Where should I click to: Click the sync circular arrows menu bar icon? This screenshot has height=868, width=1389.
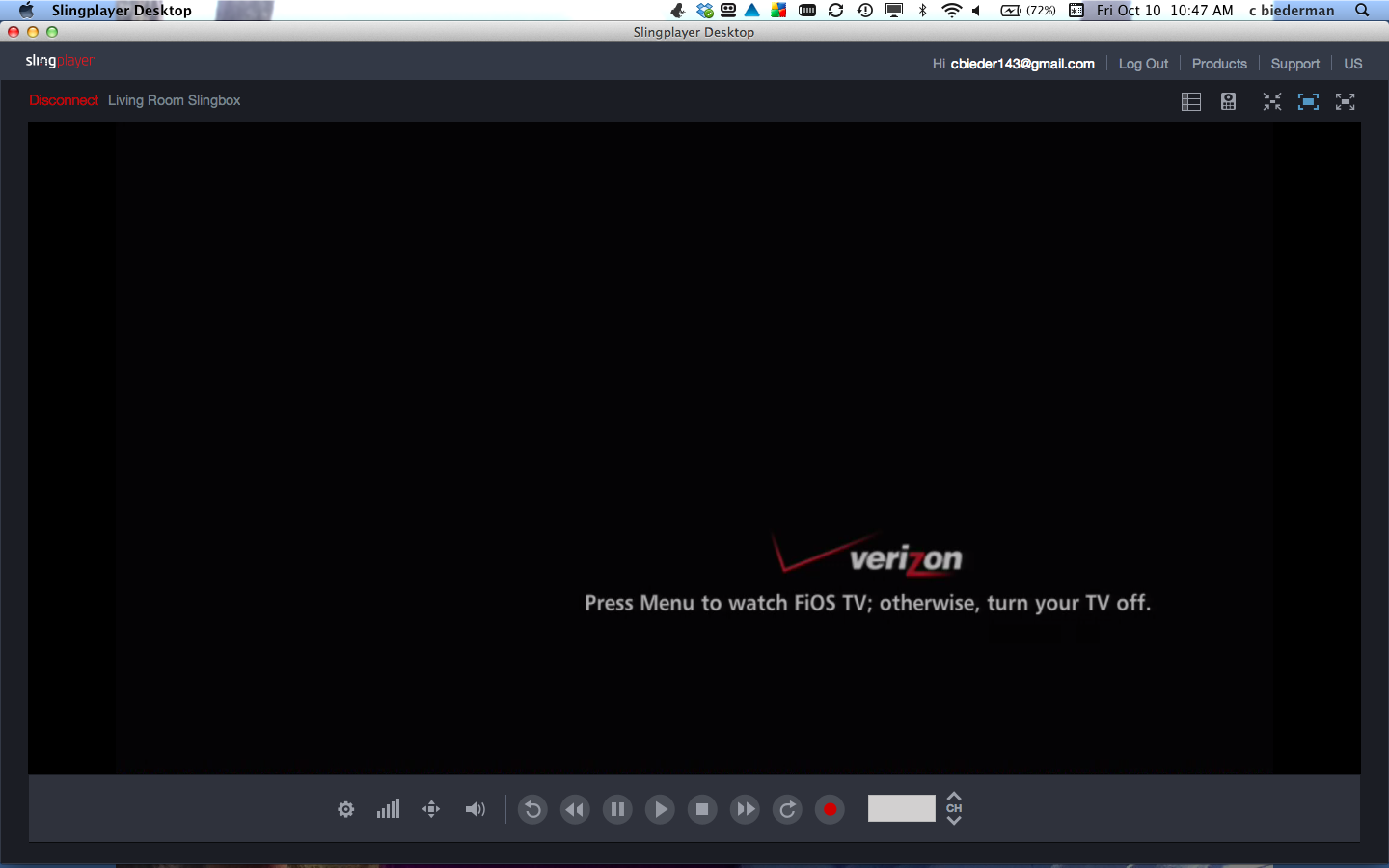point(836,10)
